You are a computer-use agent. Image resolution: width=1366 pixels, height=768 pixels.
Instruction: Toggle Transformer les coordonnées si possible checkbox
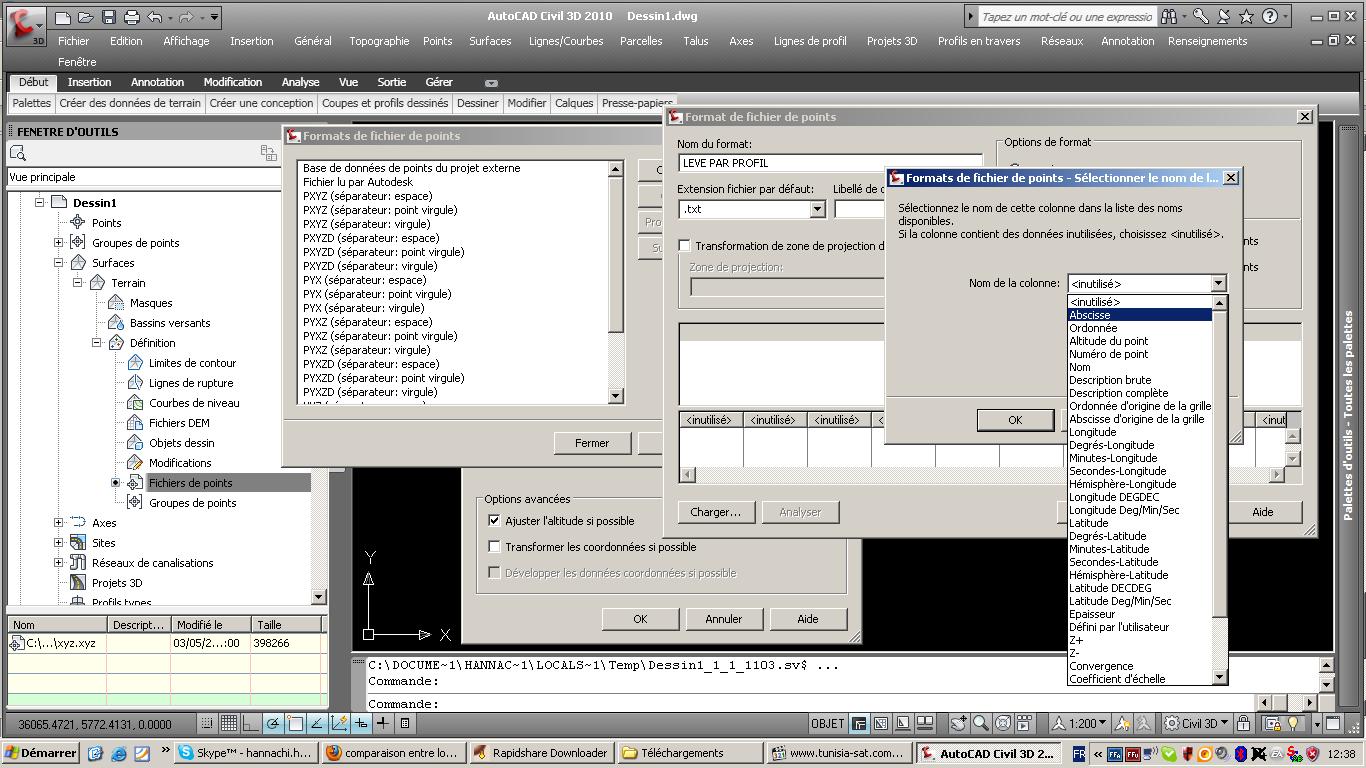pyautogui.click(x=494, y=547)
